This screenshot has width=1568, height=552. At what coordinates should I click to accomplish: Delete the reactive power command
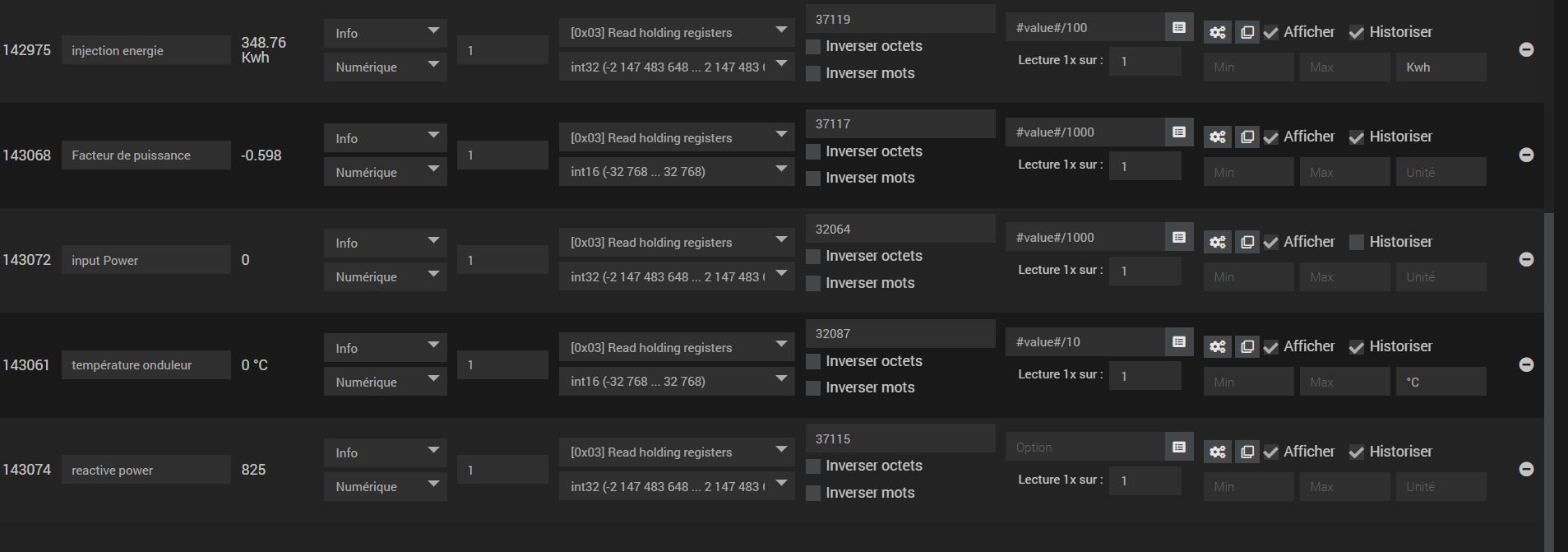tap(1526, 469)
